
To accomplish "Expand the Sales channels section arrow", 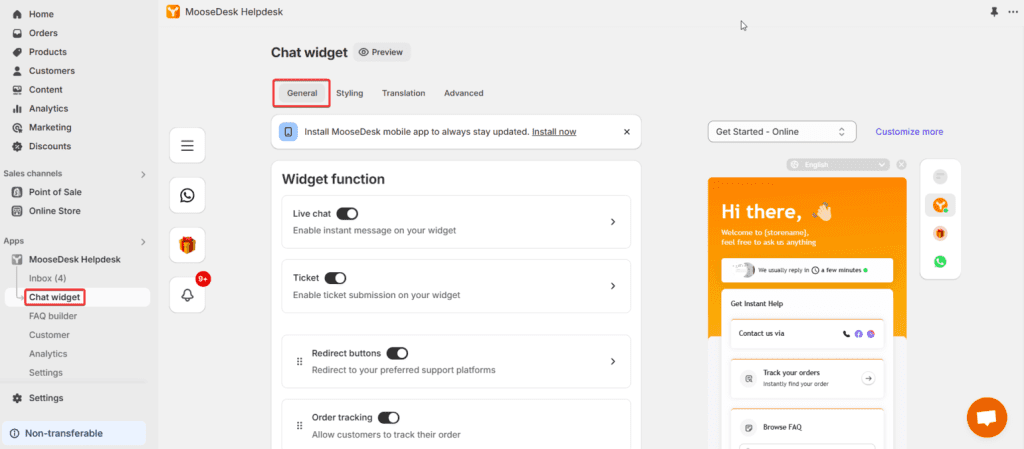I will click(143, 174).
